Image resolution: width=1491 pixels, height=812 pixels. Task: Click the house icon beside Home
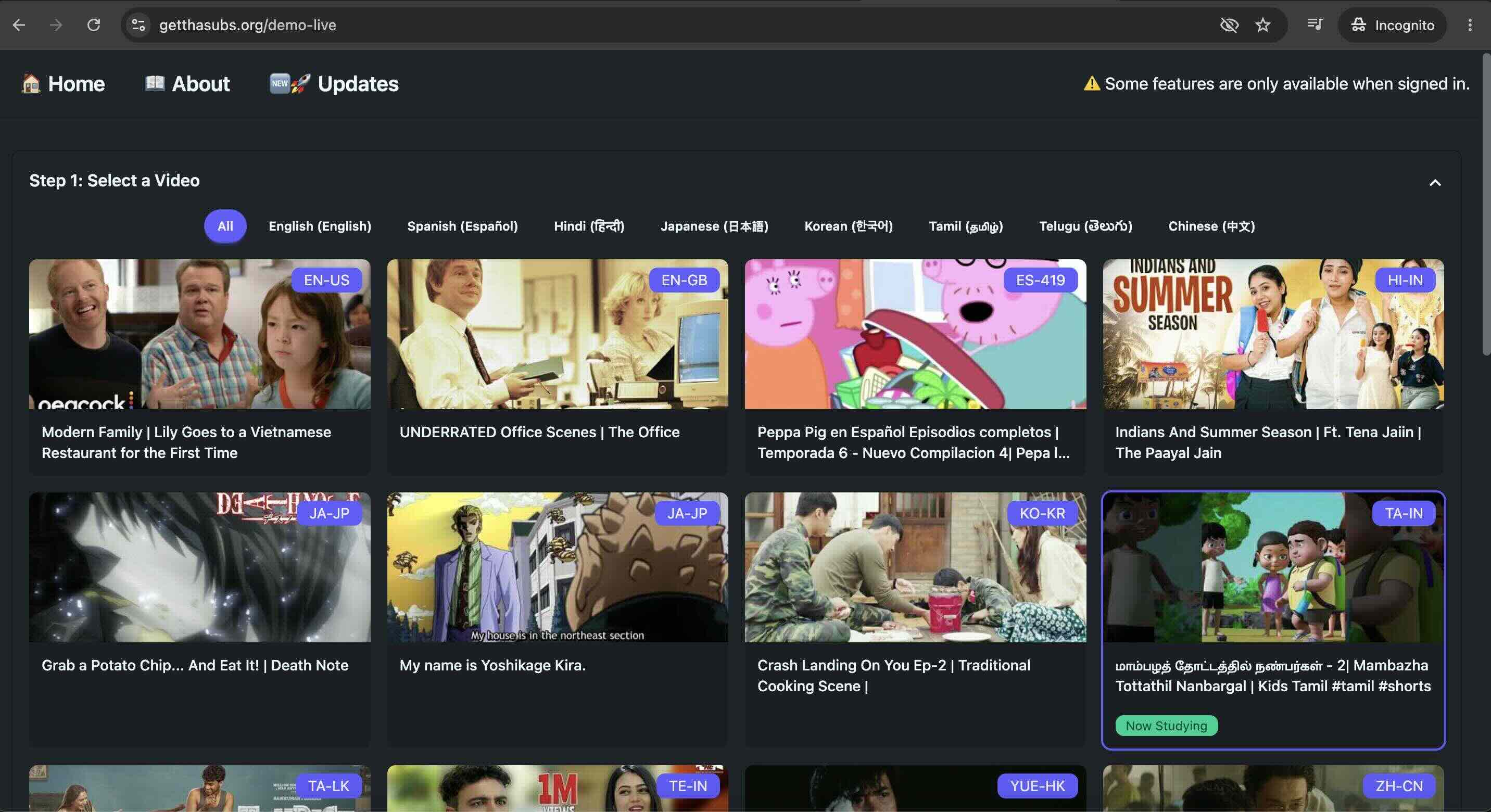(31, 84)
